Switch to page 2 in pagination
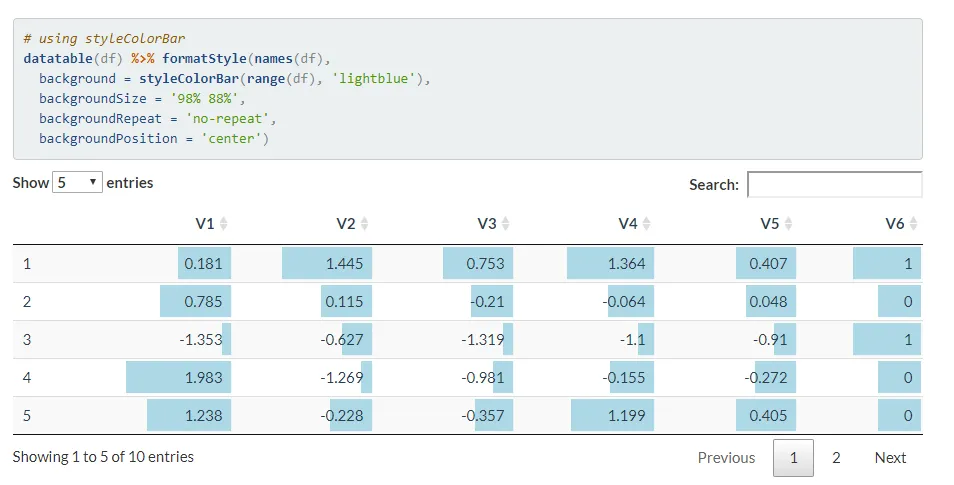Image resolution: width=954 pixels, height=485 pixels. [x=836, y=458]
